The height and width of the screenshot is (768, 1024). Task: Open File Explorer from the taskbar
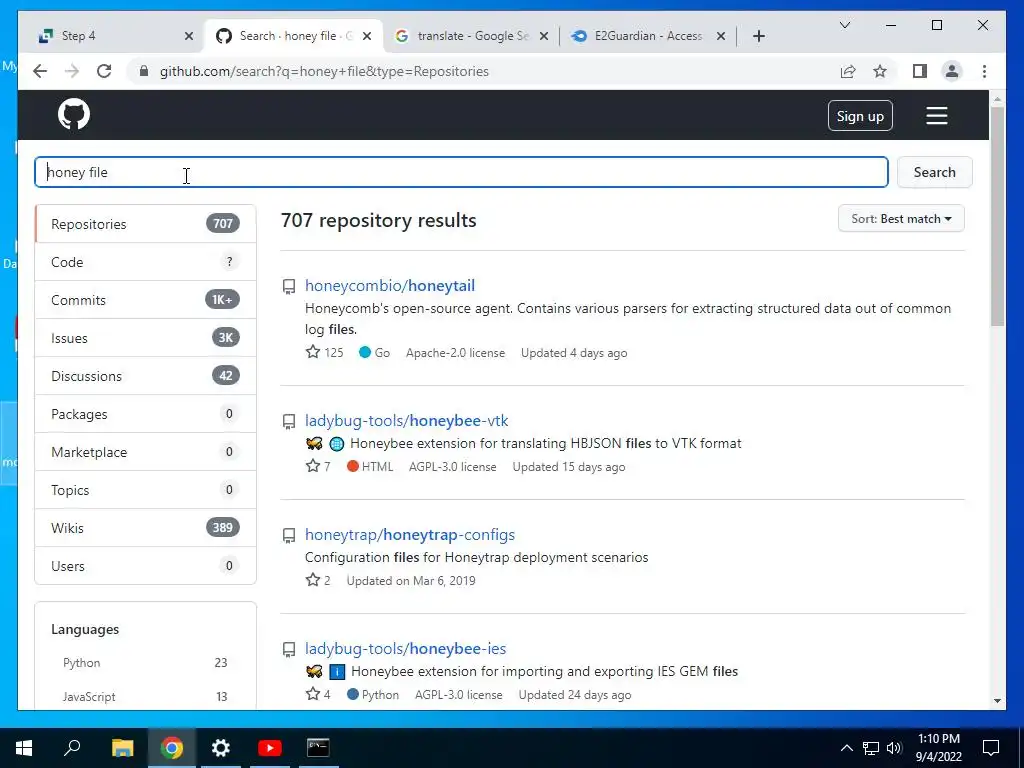[122, 748]
